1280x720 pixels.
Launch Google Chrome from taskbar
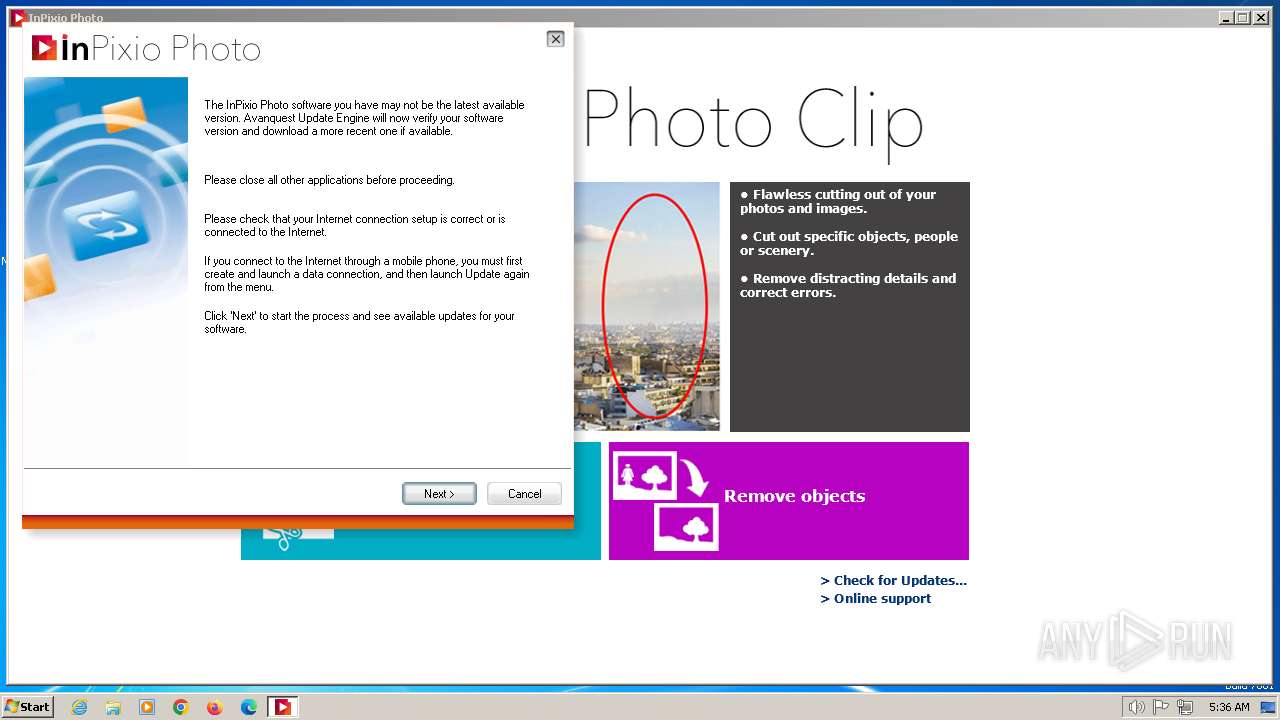[181, 707]
